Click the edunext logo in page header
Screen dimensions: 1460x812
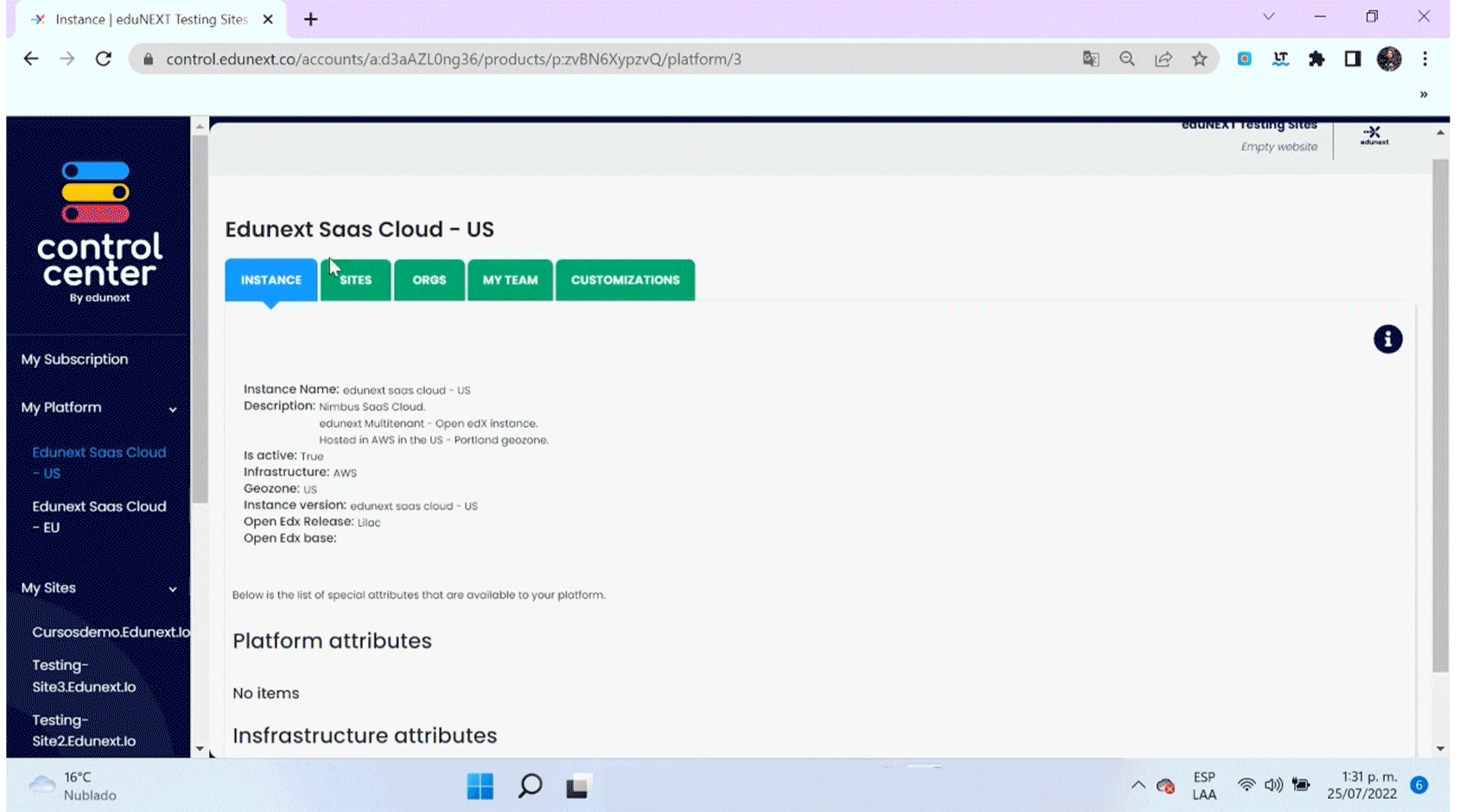tap(1374, 136)
